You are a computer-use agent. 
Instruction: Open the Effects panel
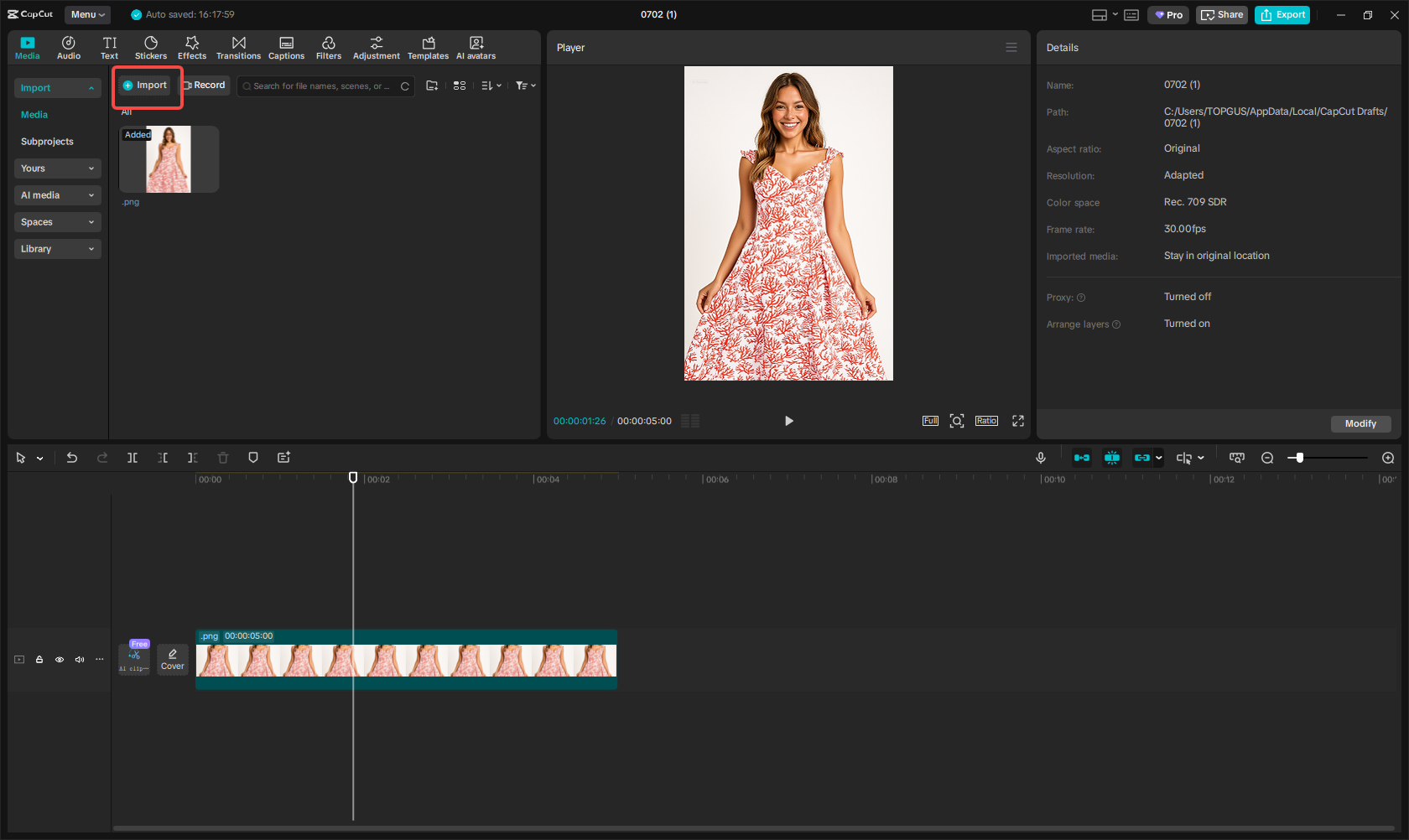click(192, 48)
